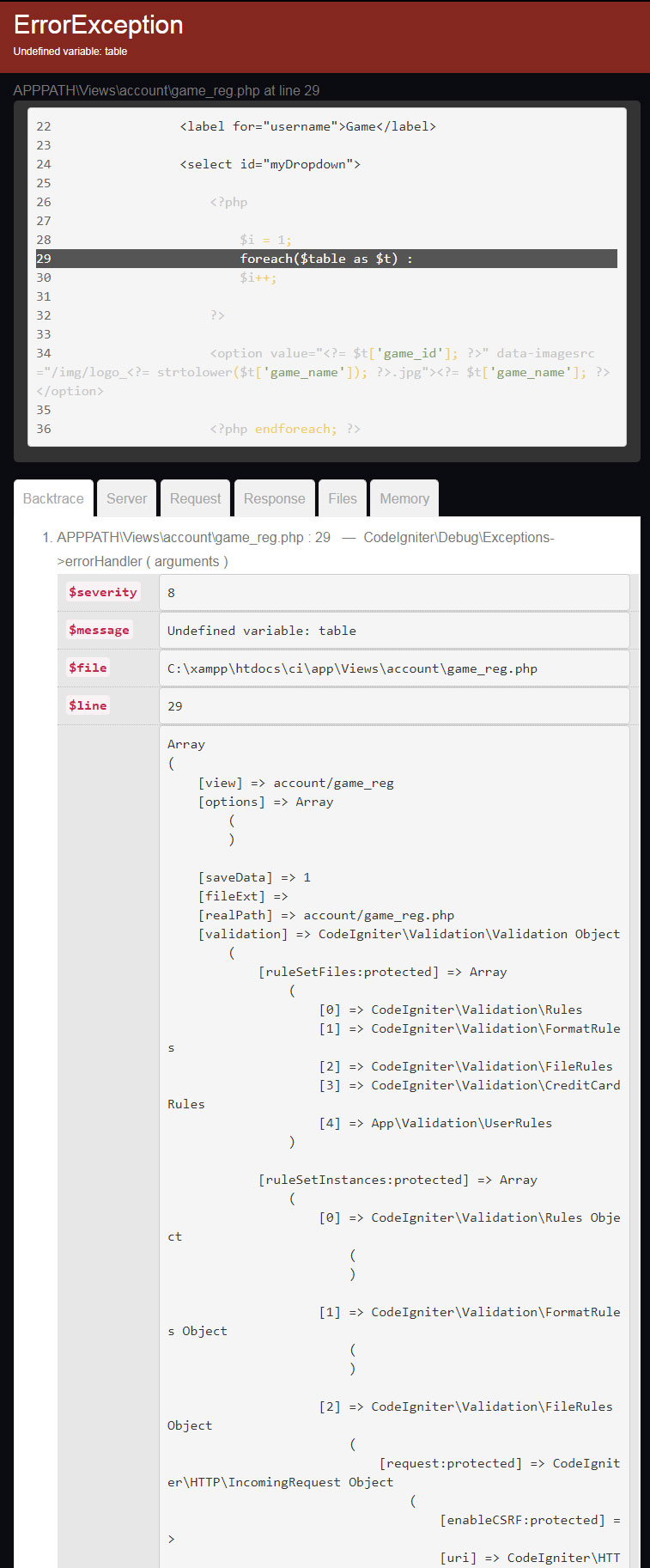
Task: Click code line 22 with Game label
Action: pyautogui.click(x=307, y=126)
